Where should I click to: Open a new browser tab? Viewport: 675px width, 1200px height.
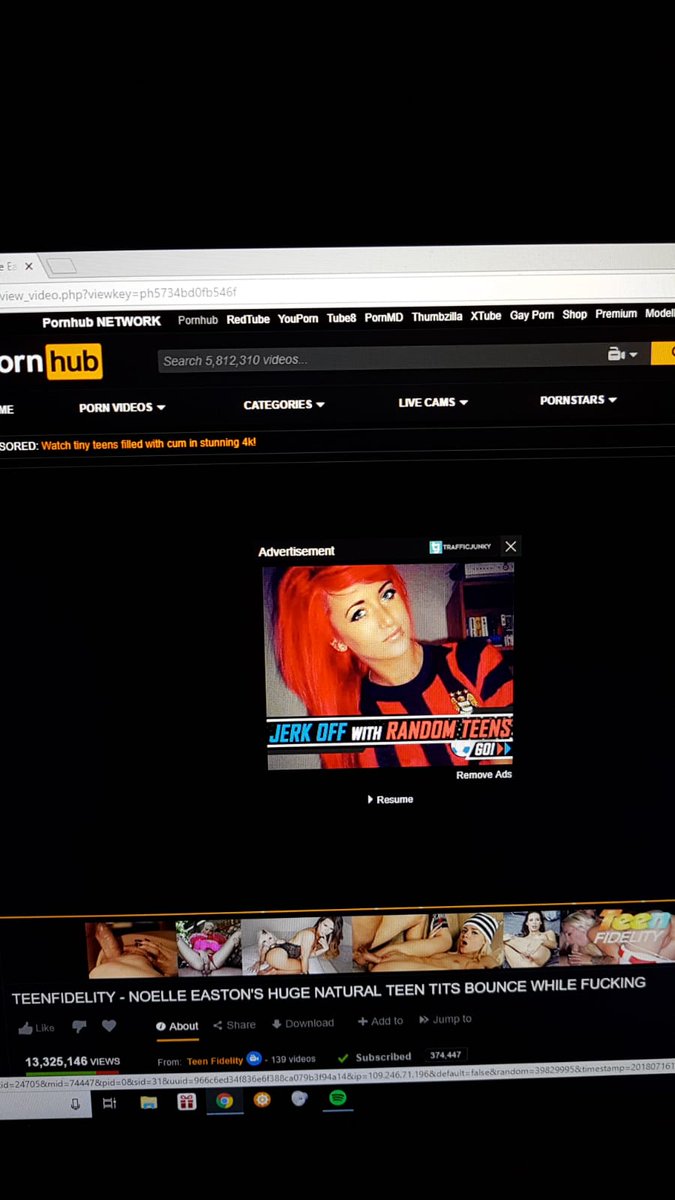point(61,266)
